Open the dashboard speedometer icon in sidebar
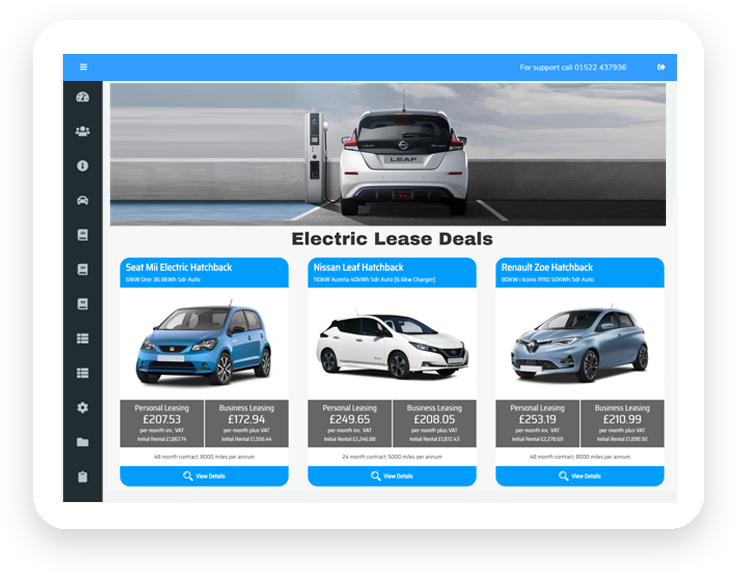The image size is (737, 575). click(x=82, y=97)
